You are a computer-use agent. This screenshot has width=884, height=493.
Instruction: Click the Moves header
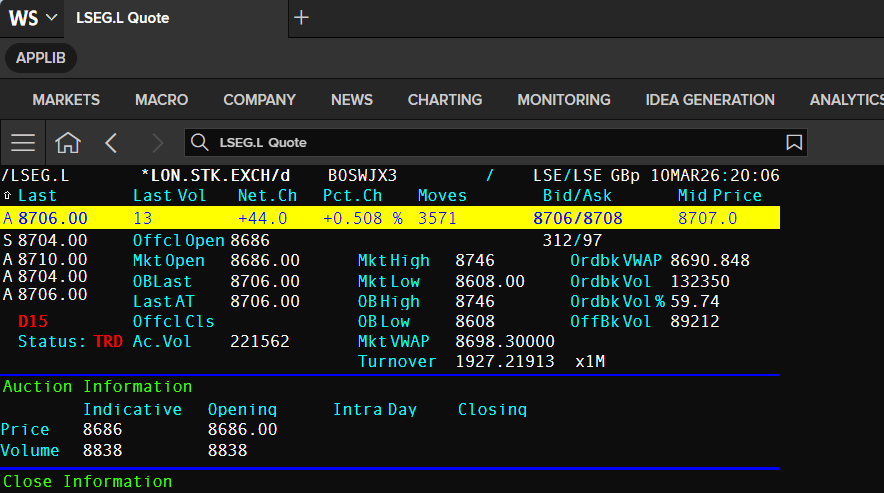click(x=442, y=196)
